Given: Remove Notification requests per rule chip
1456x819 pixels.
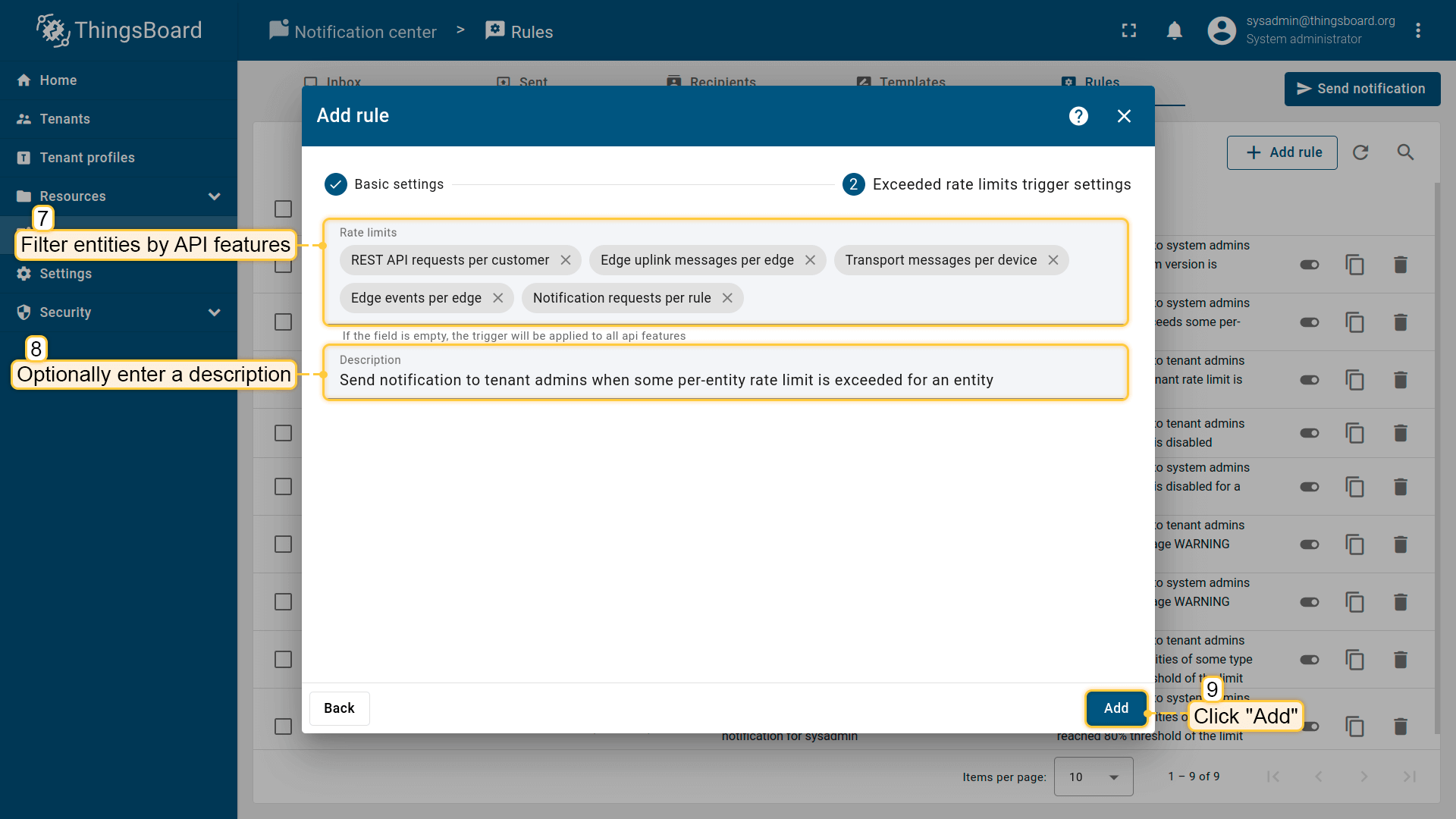Looking at the screenshot, I should click(727, 298).
